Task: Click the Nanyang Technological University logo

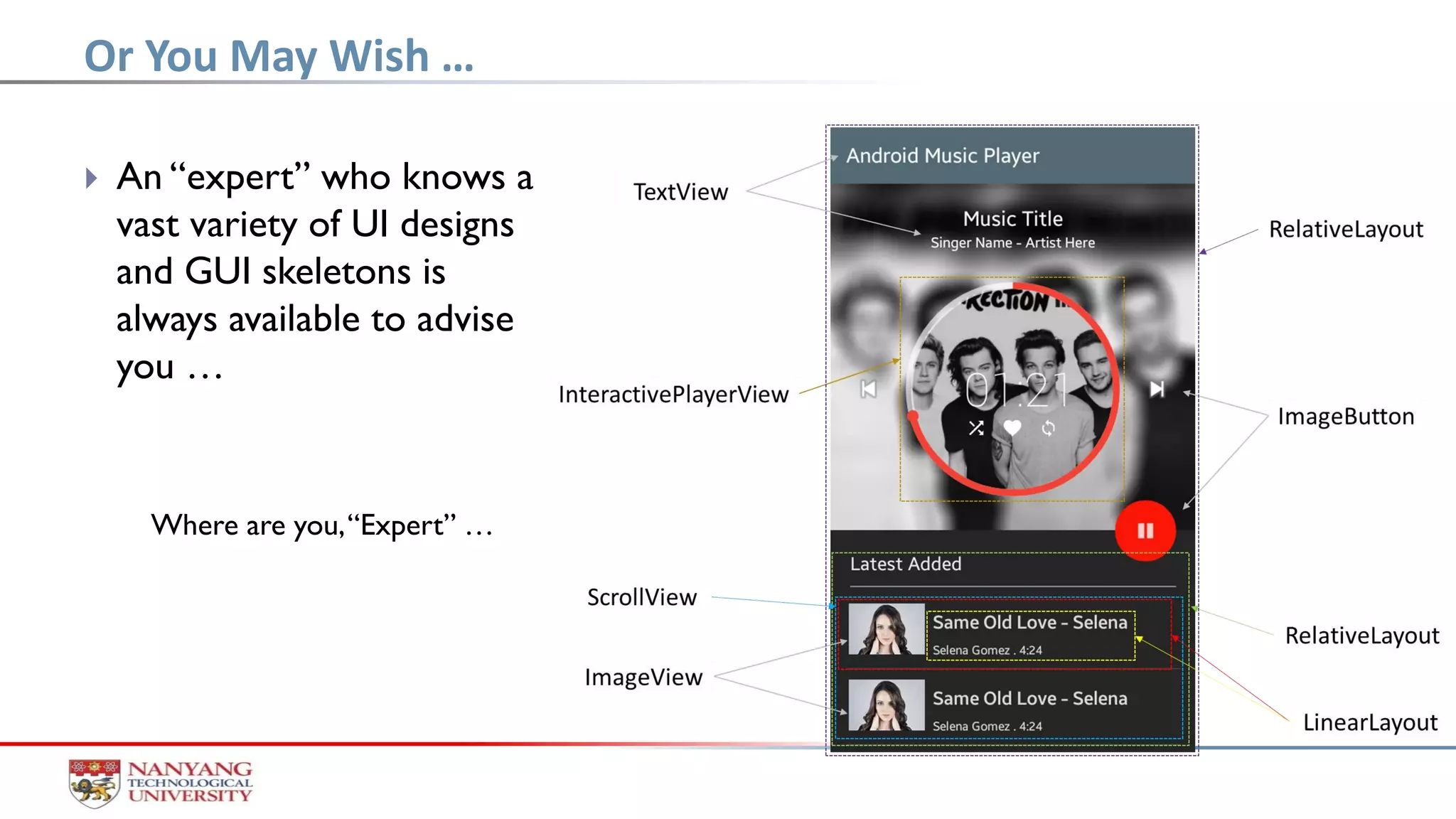Action: (161, 783)
